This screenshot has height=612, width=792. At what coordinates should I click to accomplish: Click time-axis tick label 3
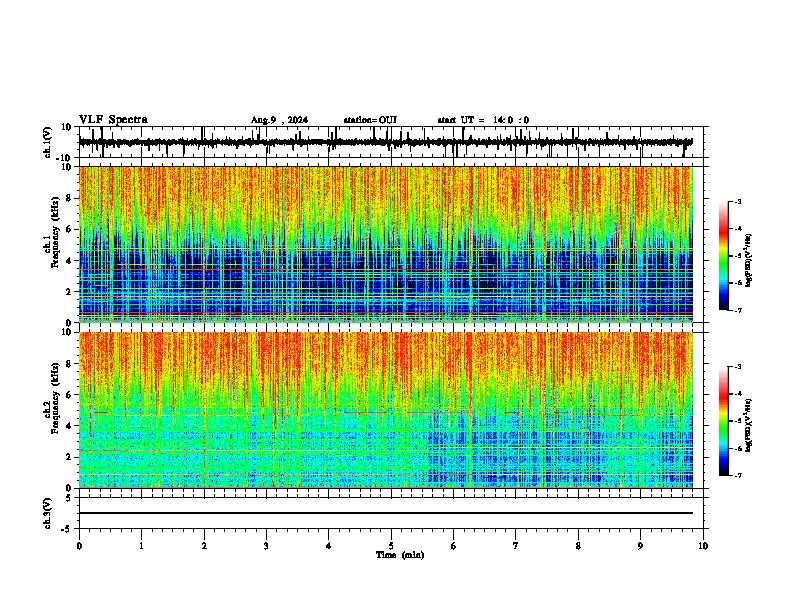coord(266,546)
